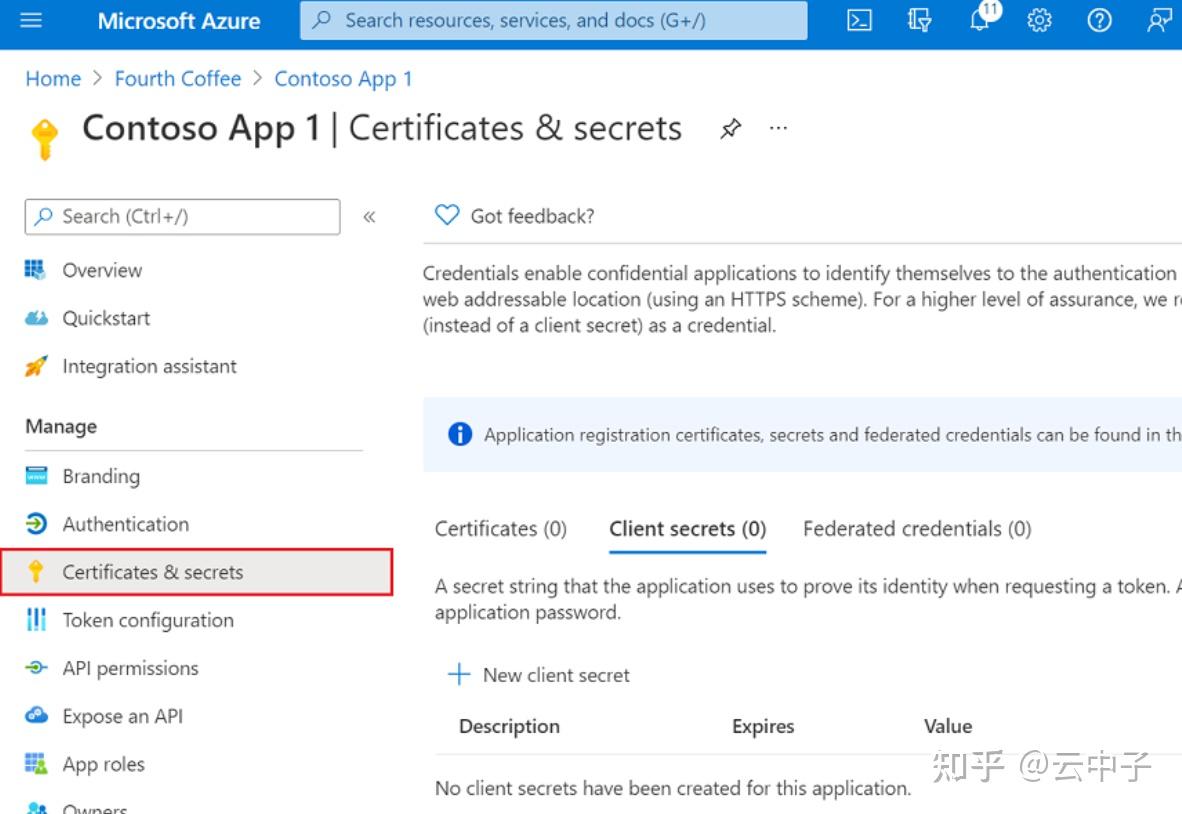Image resolution: width=1182 pixels, height=814 pixels.
Task: Create a new client secret
Action: [x=538, y=675]
